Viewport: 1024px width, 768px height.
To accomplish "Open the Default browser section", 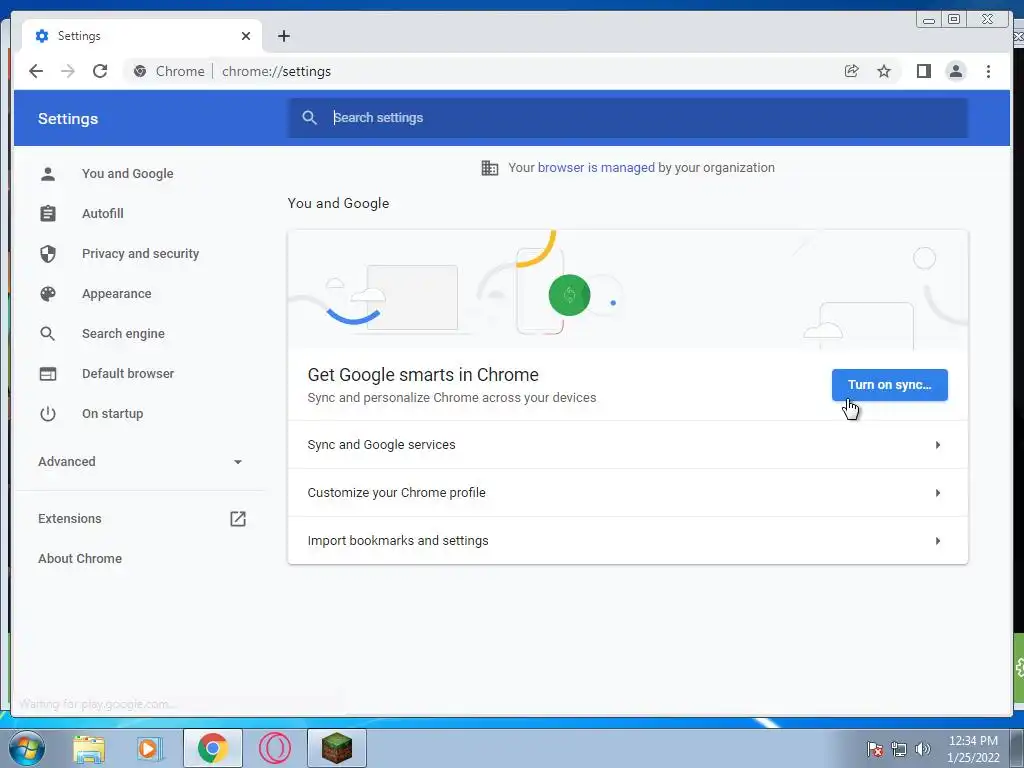I will [x=128, y=374].
